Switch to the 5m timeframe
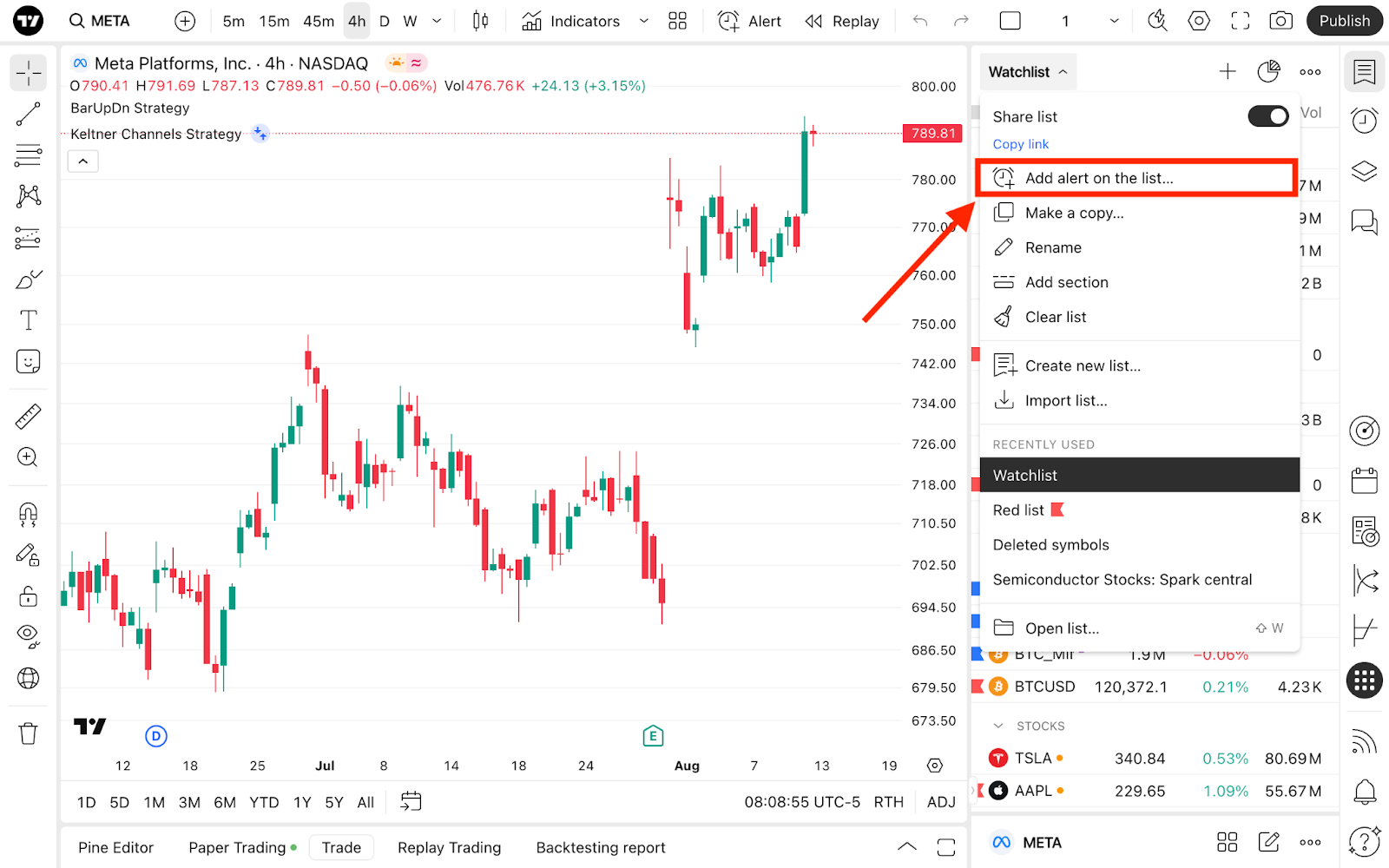 [234, 21]
